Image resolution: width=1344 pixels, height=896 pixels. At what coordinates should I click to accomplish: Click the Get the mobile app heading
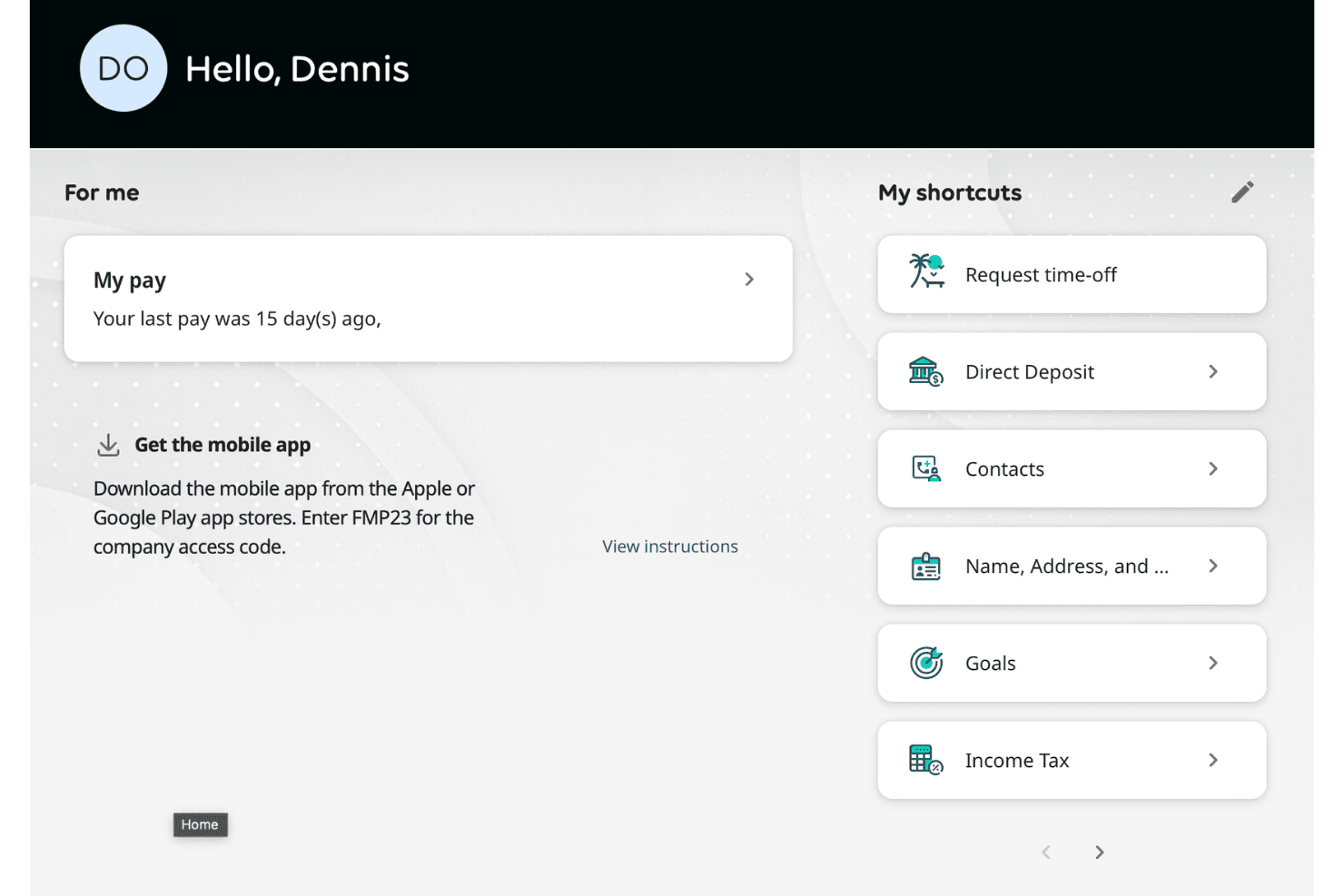pyautogui.click(x=222, y=445)
